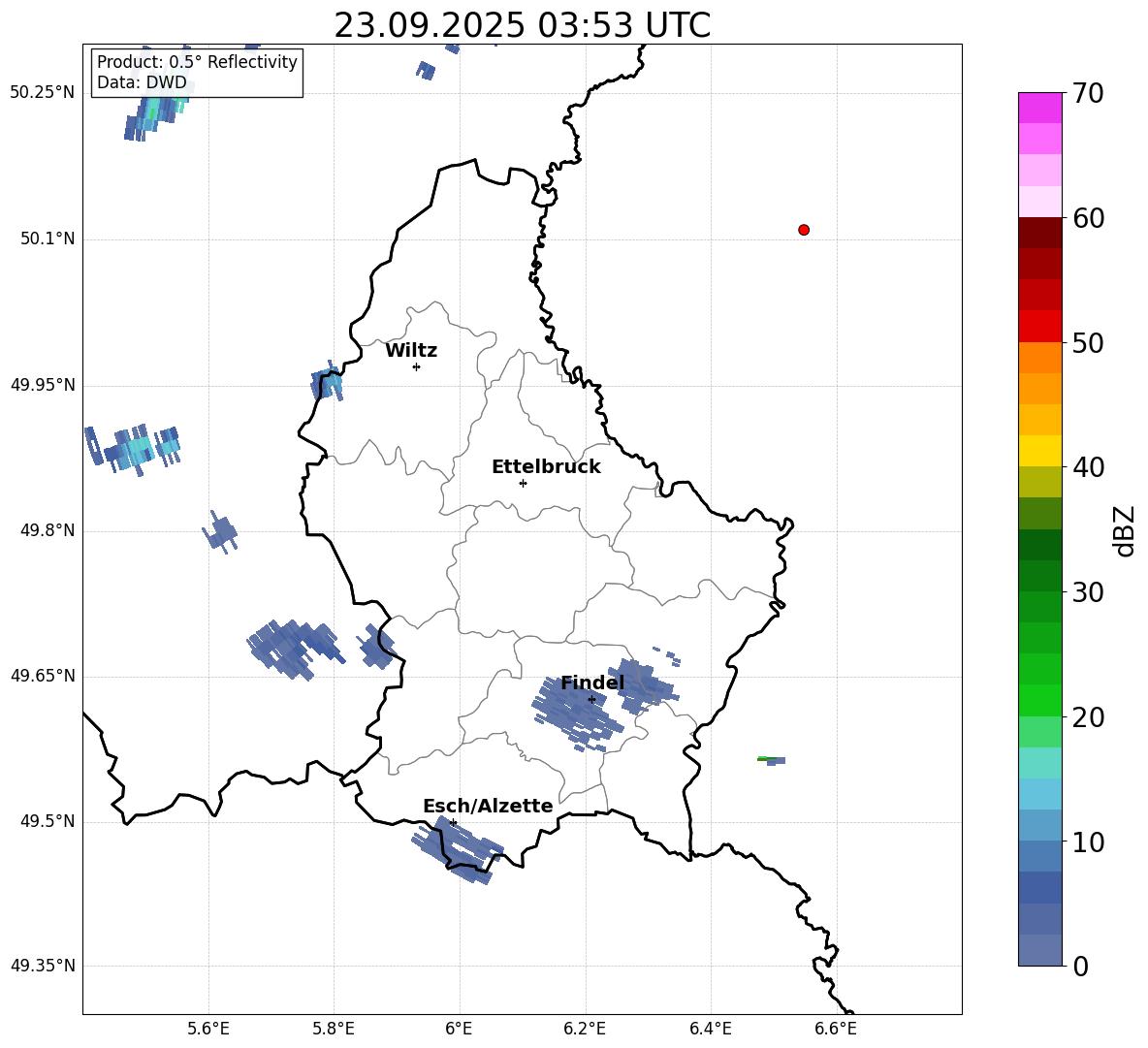Click the red radar site marker dot
This screenshot has width=1148, height=1048.
[803, 230]
